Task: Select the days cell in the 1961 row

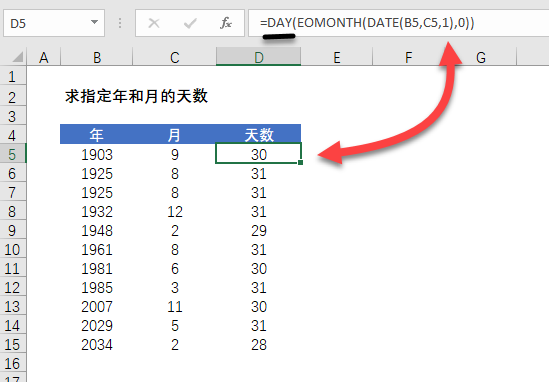Action: (258, 249)
